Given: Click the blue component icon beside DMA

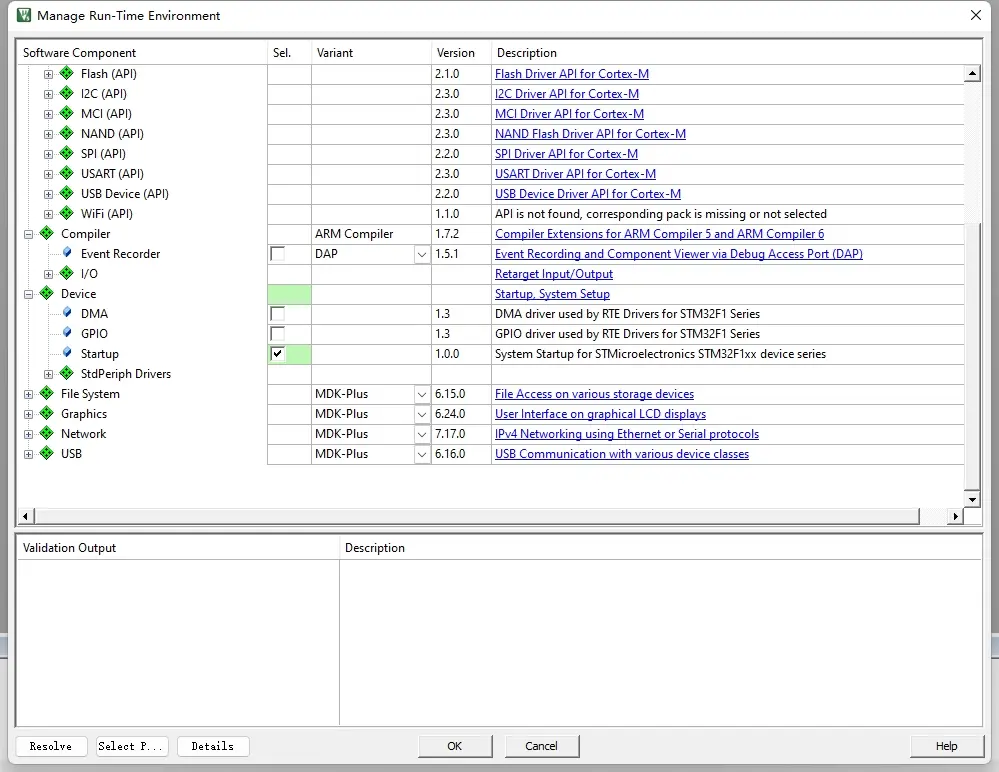Looking at the screenshot, I should point(67,314).
